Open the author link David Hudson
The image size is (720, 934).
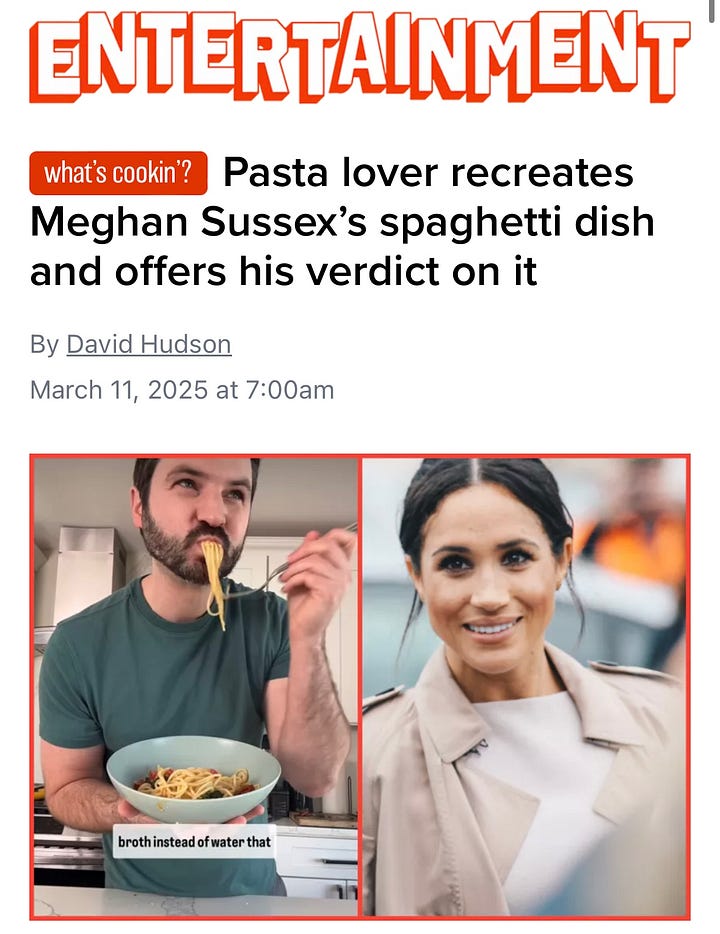pyautogui.click(x=149, y=344)
